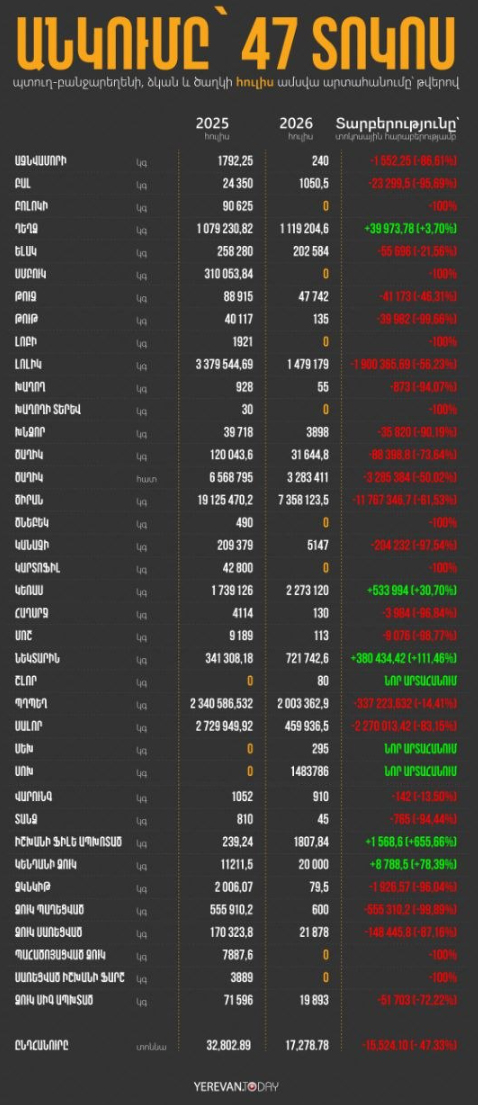Click the Տարբերությունը column header
Image resolution: width=478 pixels, height=1105 pixels.
coord(398,125)
